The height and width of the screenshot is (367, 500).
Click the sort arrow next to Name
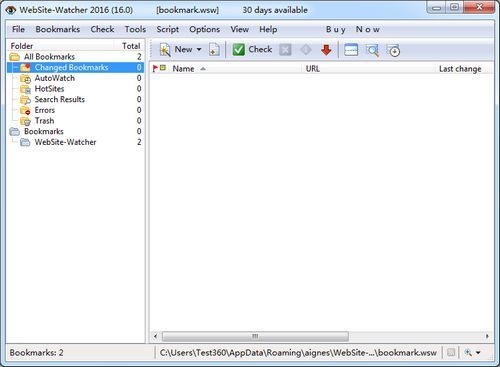[203, 69]
